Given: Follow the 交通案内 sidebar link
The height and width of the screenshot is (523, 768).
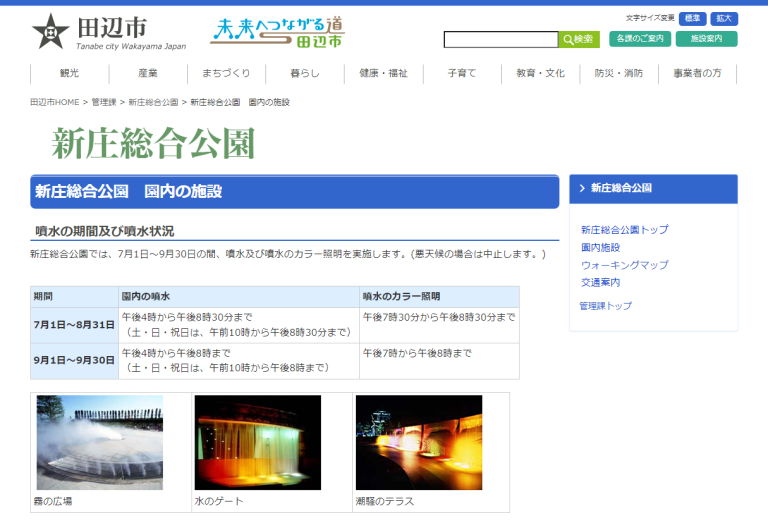Looking at the screenshot, I should [x=600, y=283].
